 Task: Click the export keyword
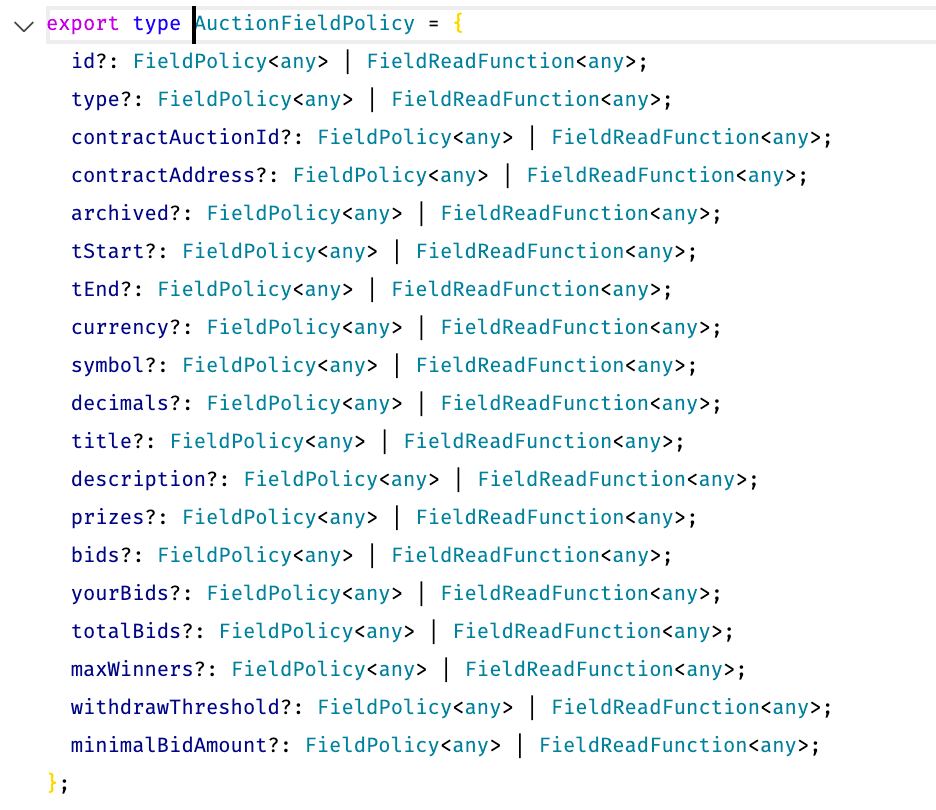point(83,23)
